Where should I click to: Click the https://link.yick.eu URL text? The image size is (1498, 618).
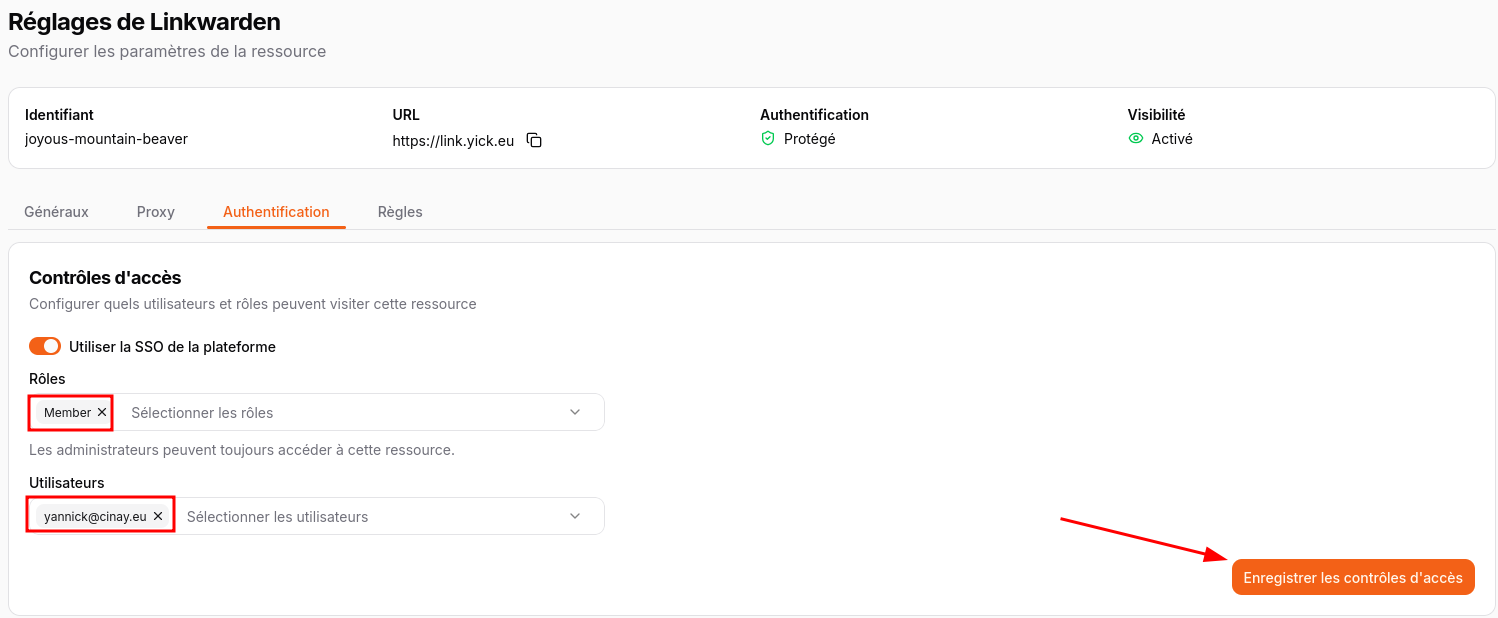coord(453,141)
